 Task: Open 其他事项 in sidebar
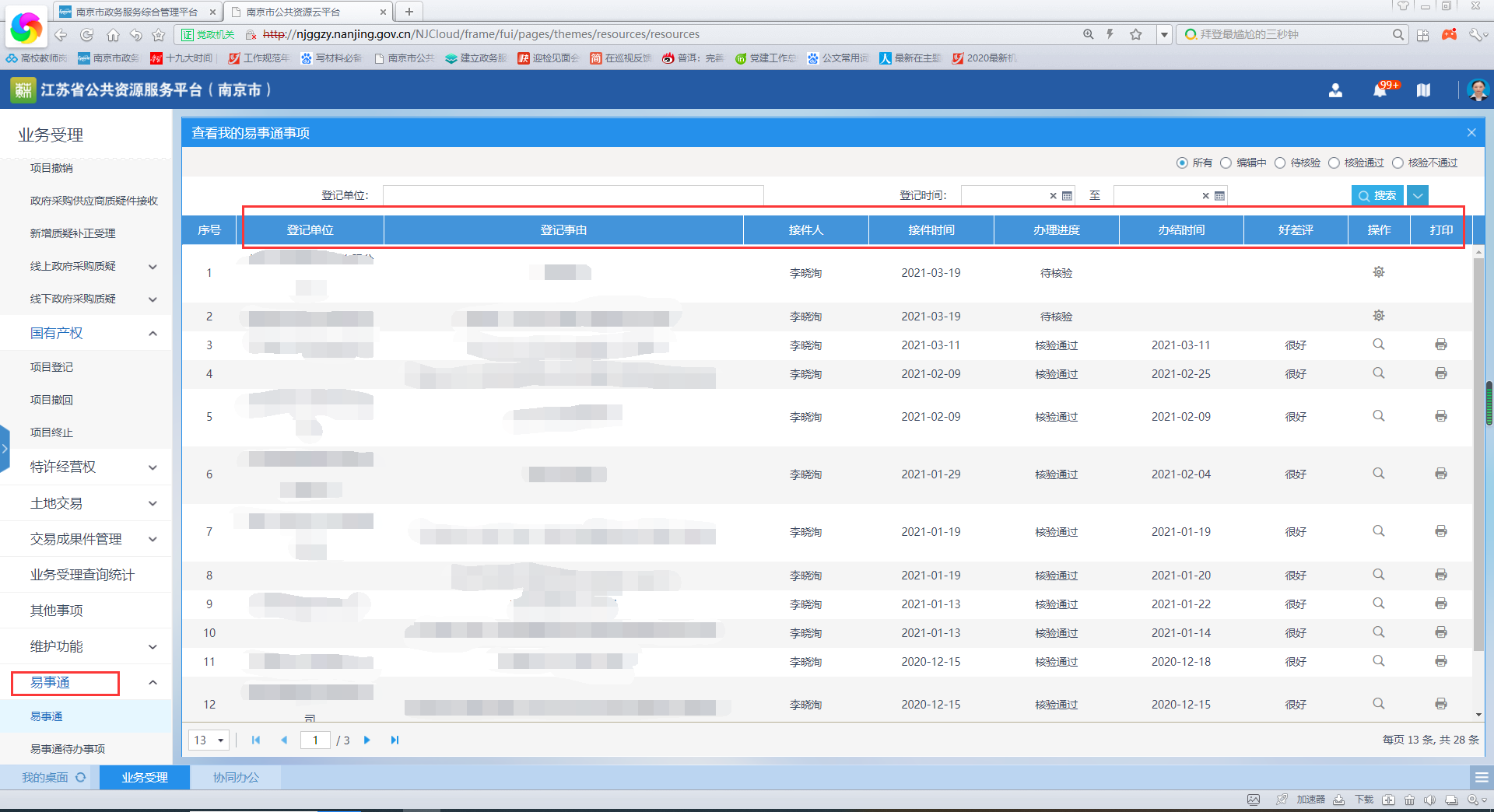click(x=56, y=611)
